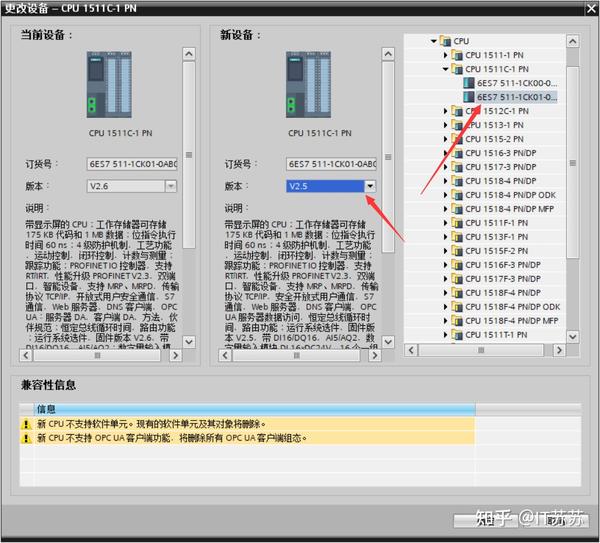
Task: Click CPU 1518F-4 PN/DP MFP folder icon
Action: (457, 321)
